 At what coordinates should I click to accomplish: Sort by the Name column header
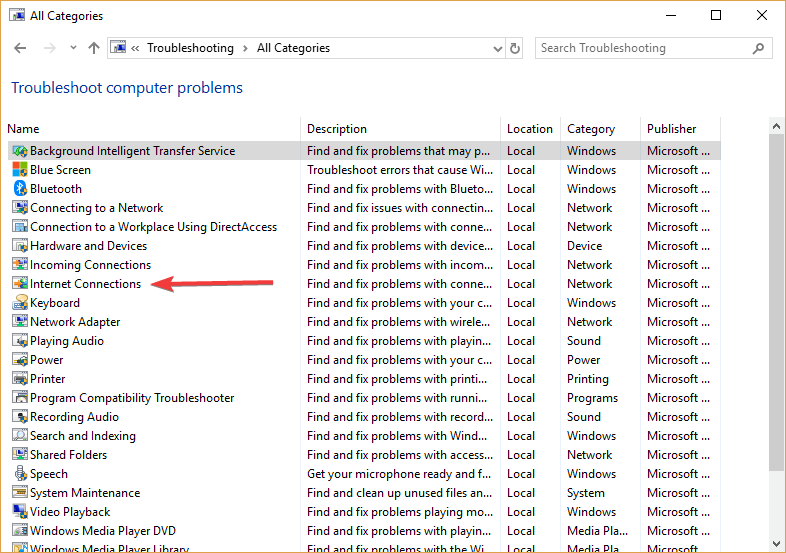[x=153, y=129]
